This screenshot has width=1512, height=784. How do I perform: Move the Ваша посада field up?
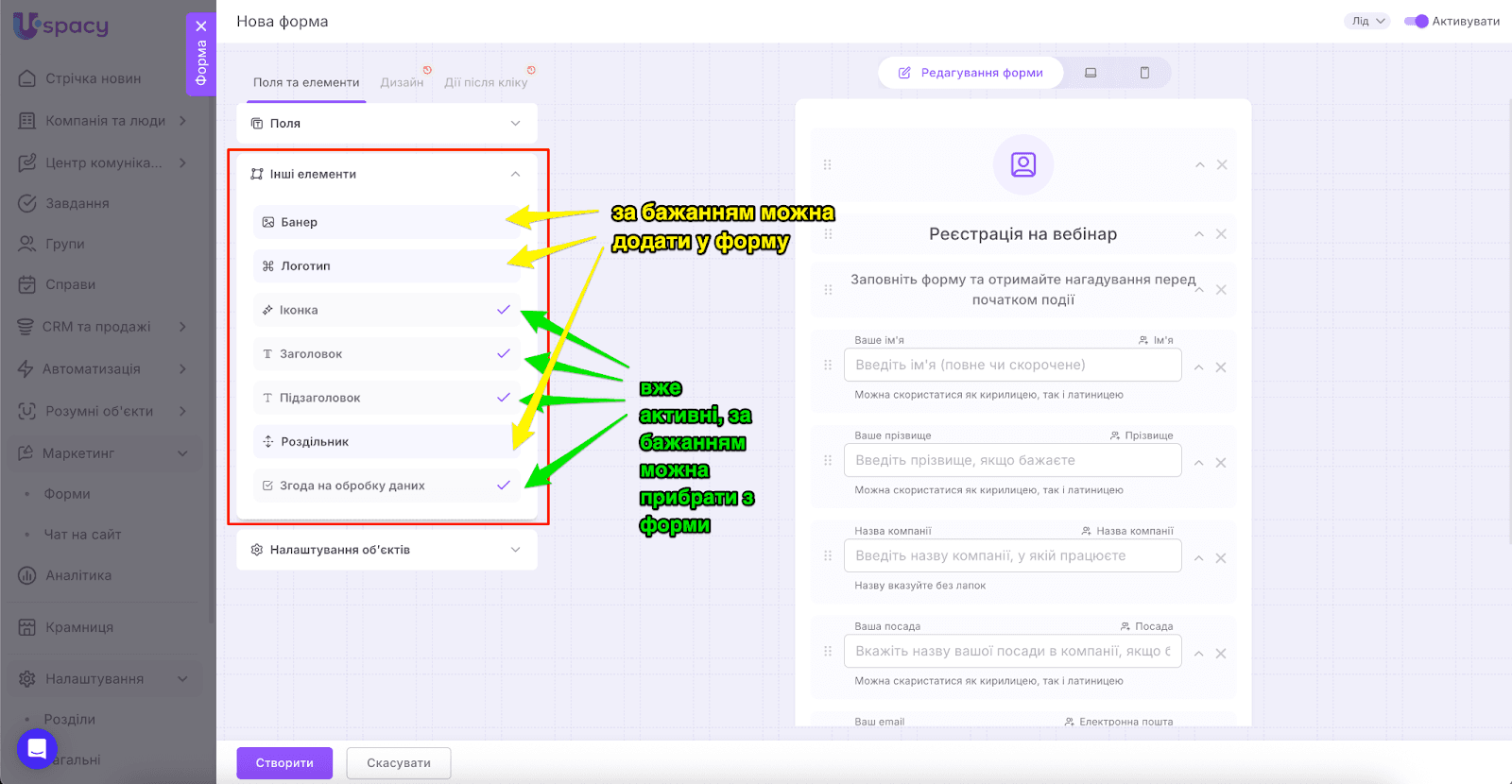pyautogui.click(x=1198, y=654)
